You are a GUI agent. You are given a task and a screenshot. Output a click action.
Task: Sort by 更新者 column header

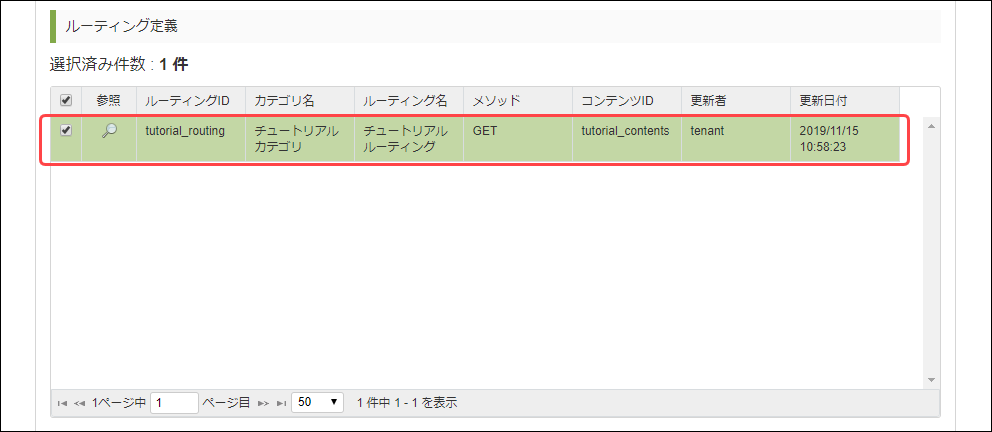[736, 100]
